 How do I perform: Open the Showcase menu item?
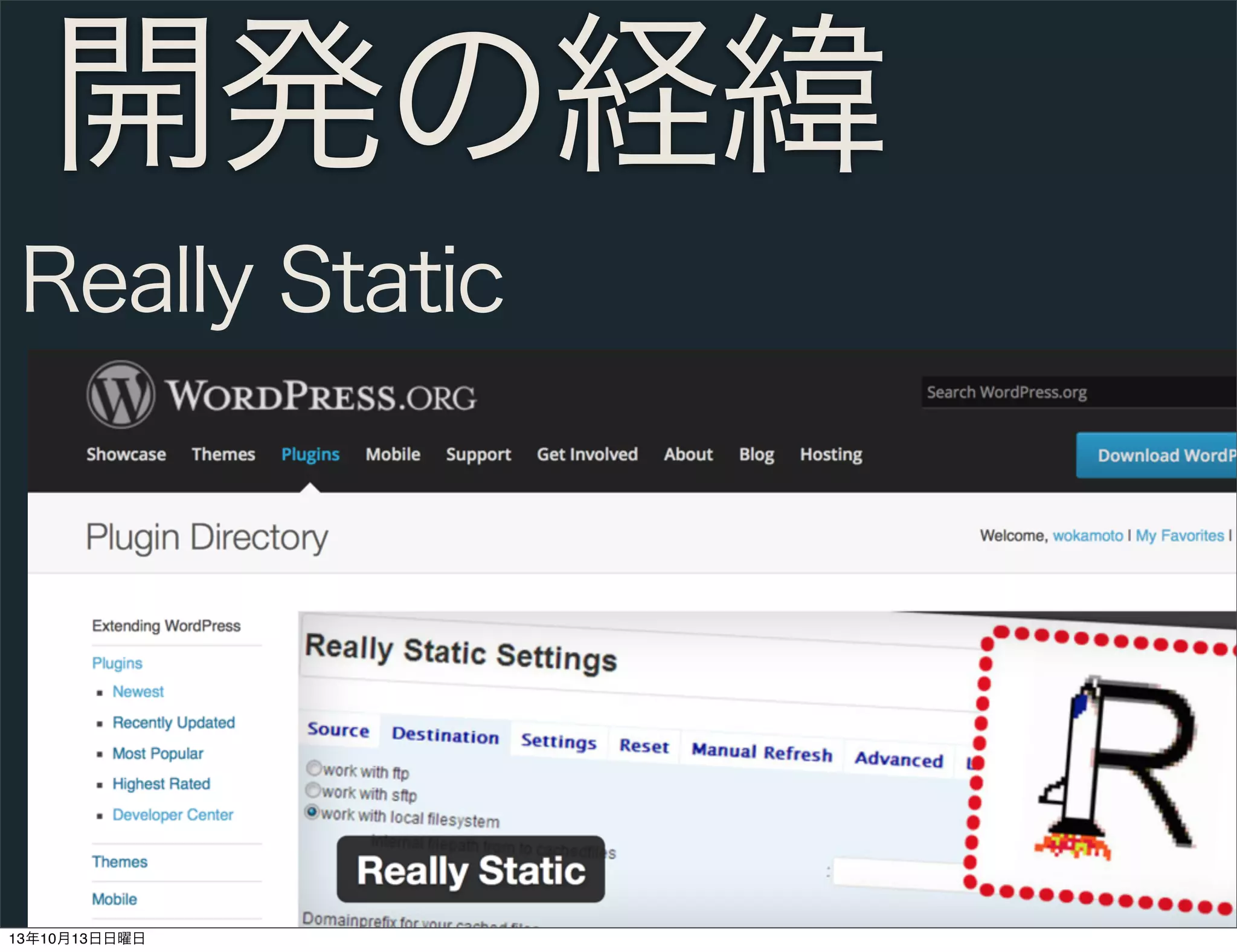(x=126, y=454)
